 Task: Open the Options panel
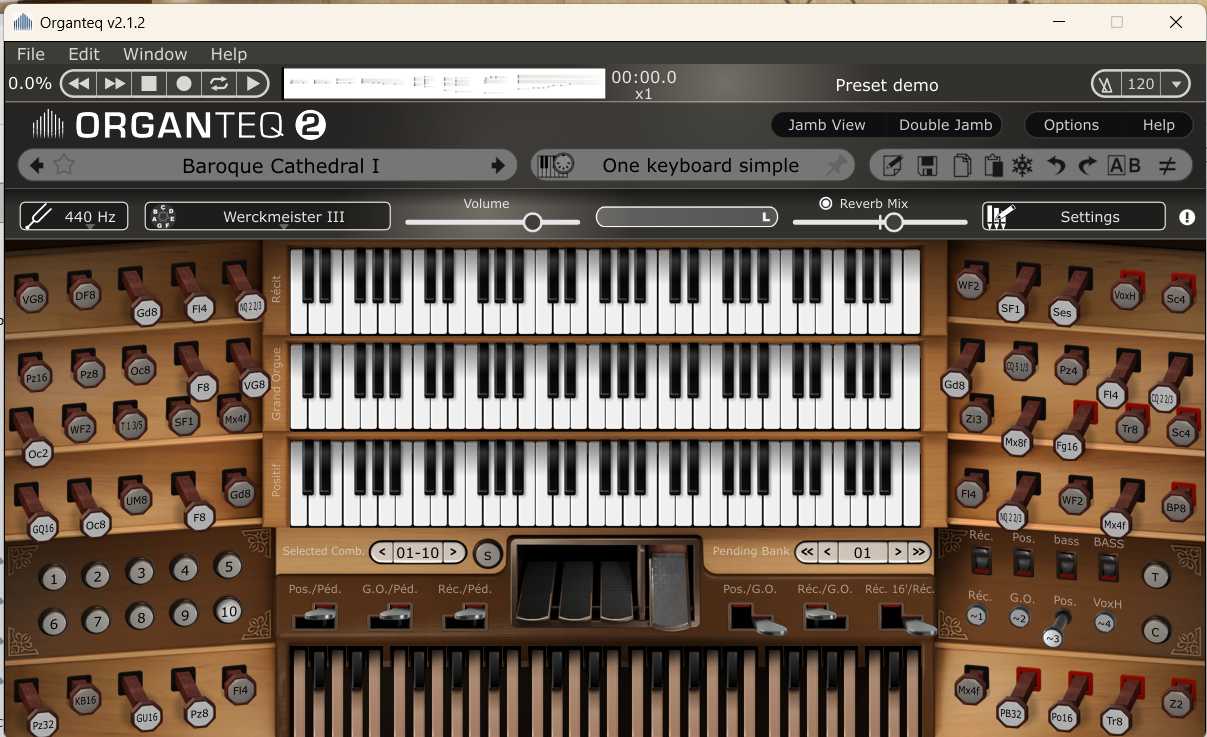tap(1071, 125)
